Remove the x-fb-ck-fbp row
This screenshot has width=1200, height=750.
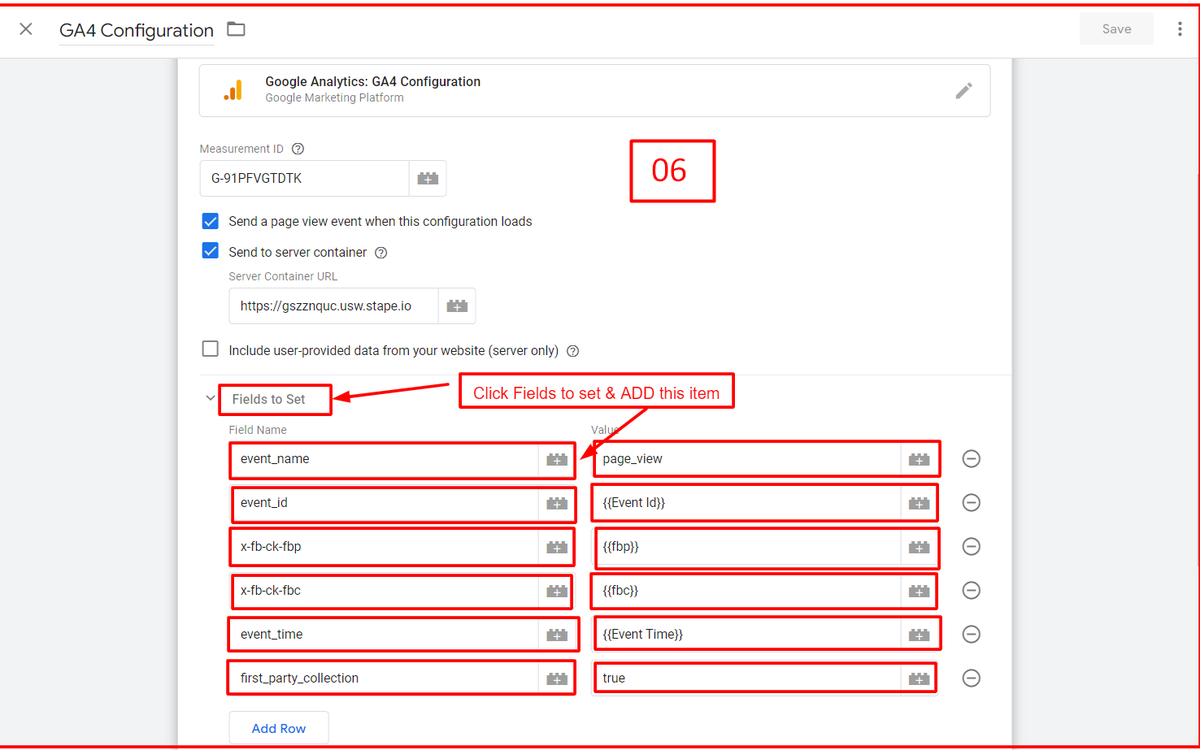(971, 547)
